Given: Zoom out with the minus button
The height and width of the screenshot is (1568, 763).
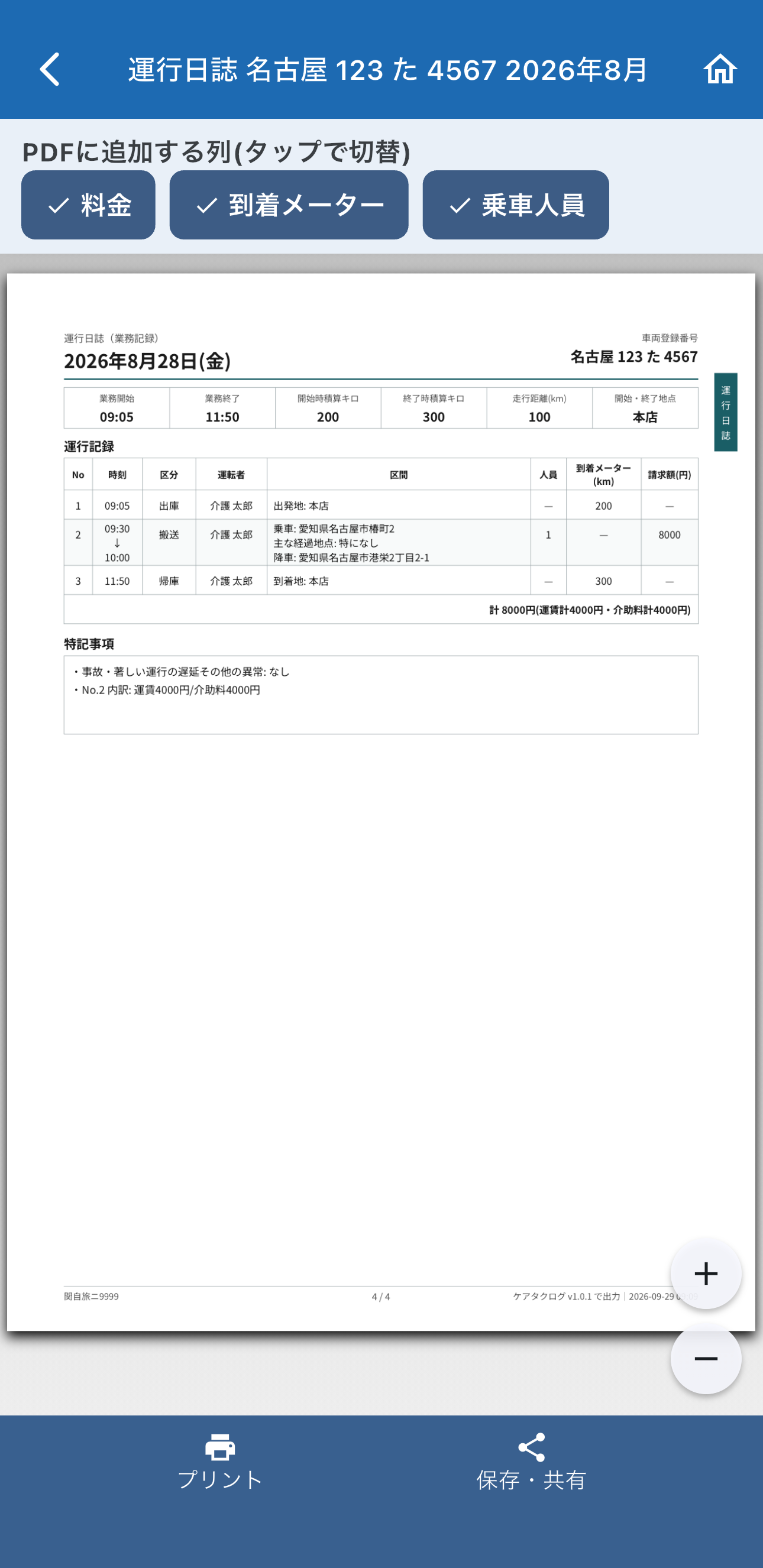Looking at the screenshot, I should 706,1359.
